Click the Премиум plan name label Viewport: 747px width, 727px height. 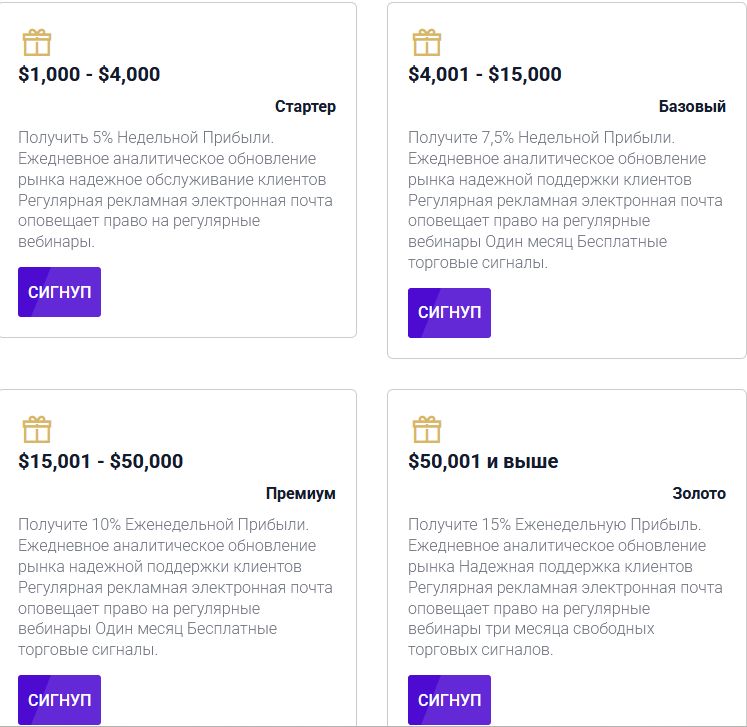coord(301,493)
